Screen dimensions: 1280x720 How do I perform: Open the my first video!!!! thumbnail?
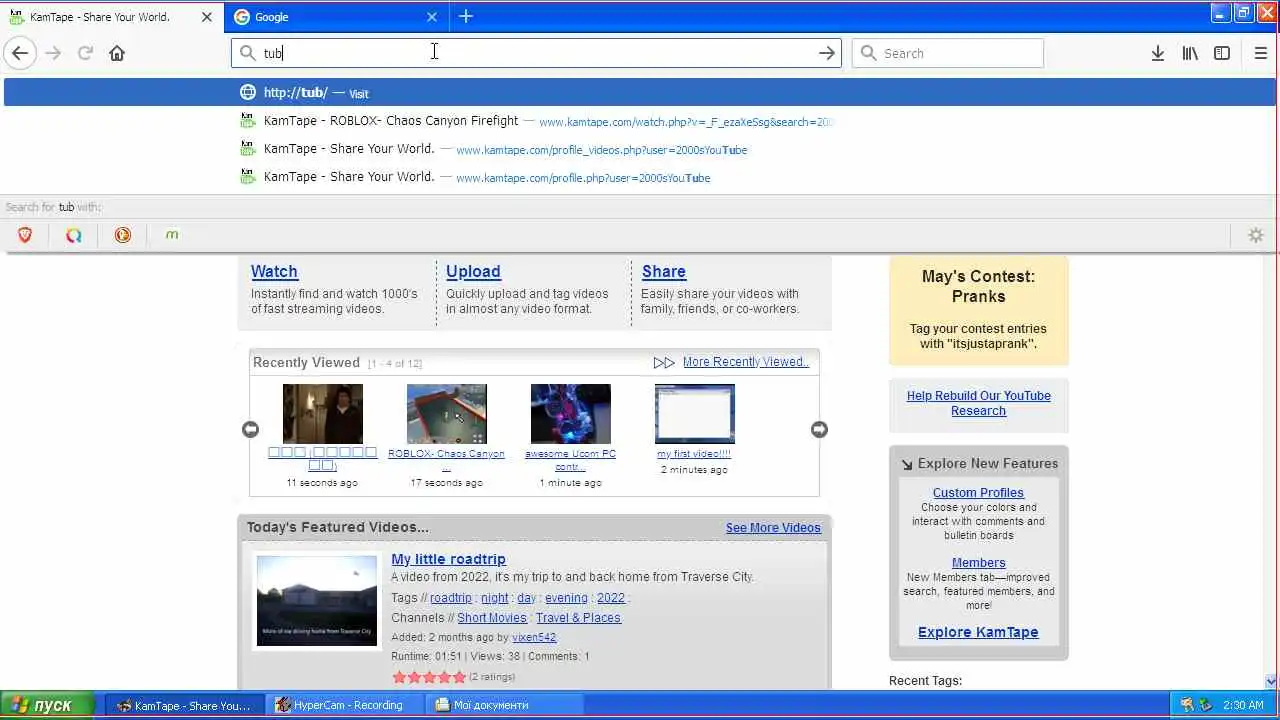point(695,414)
